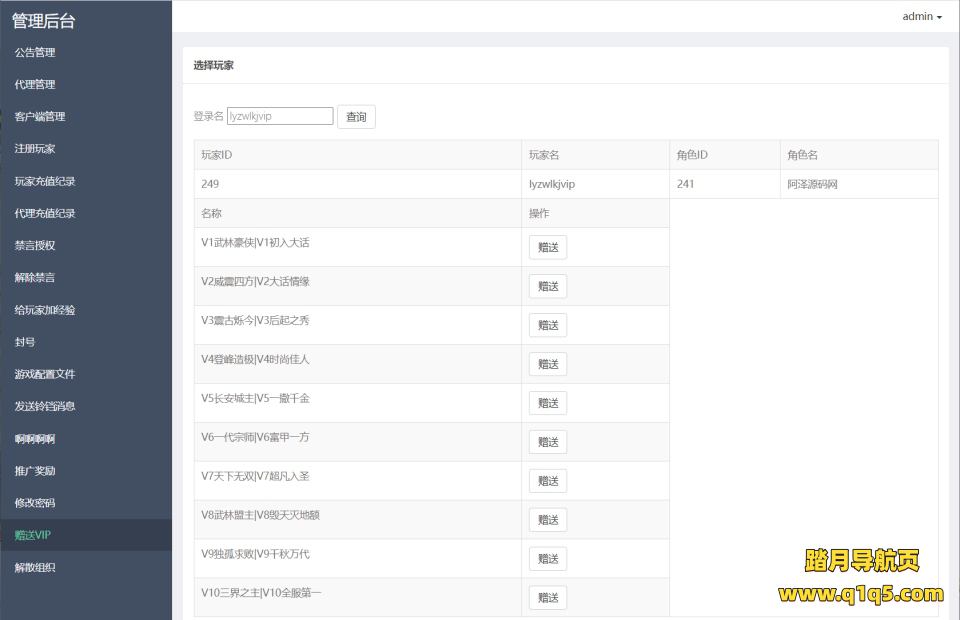
Task: Open 注册玩家 page
Action: click(35, 149)
